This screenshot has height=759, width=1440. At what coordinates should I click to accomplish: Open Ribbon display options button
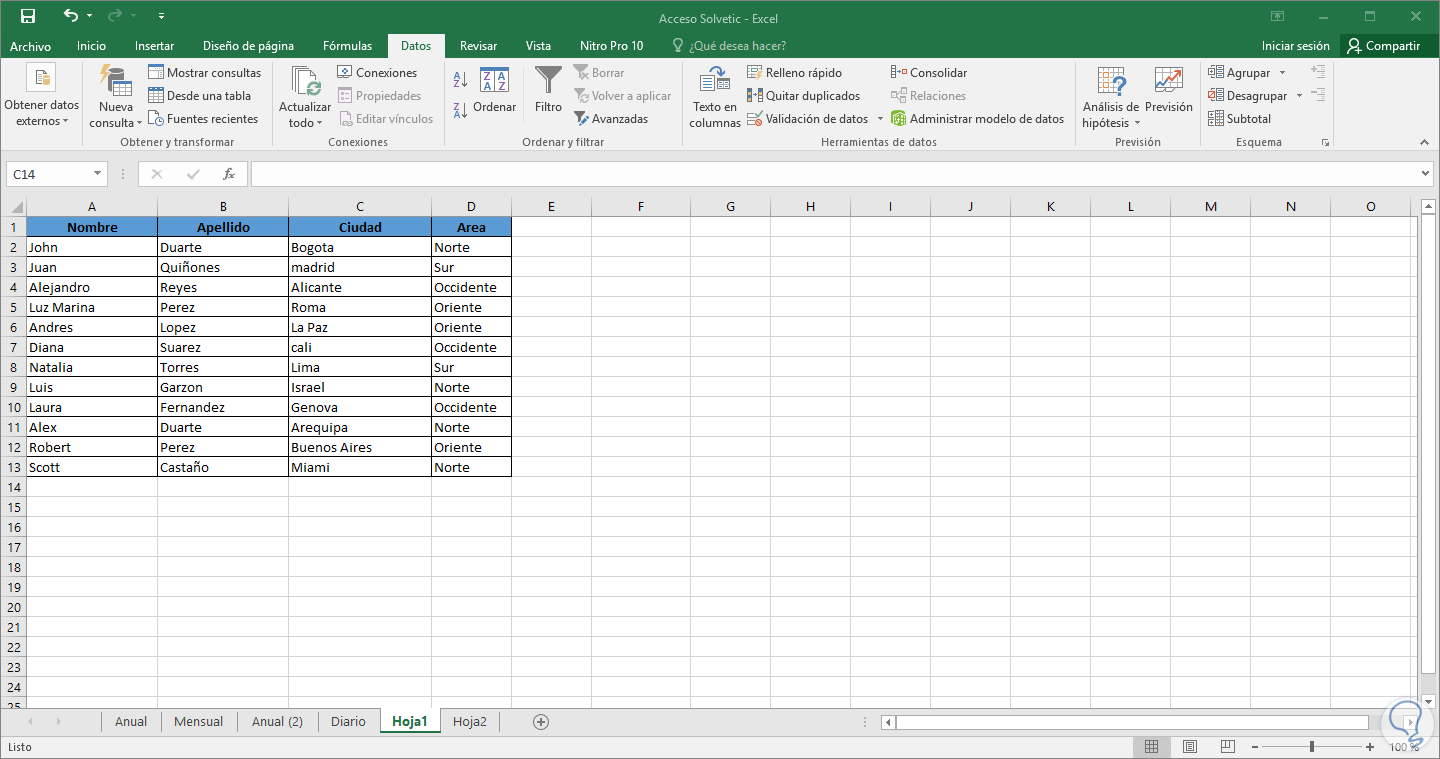tap(1277, 17)
